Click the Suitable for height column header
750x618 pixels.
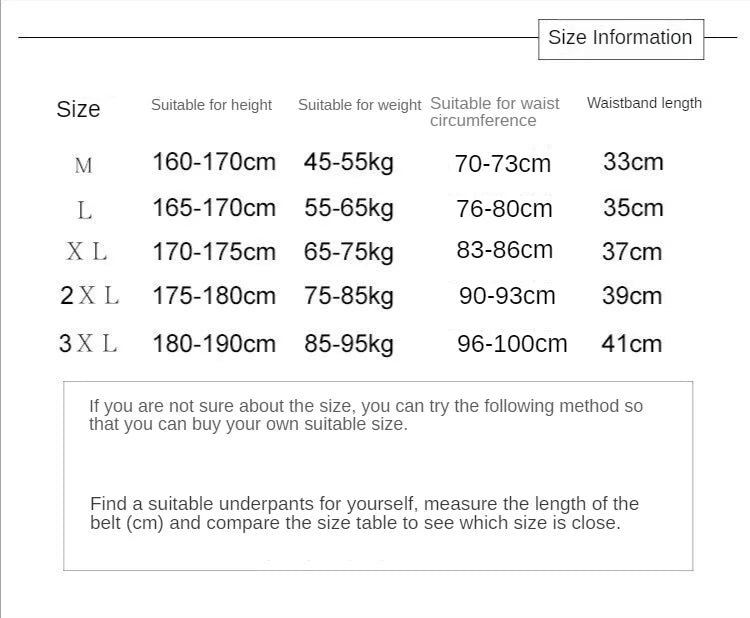point(211,105)
